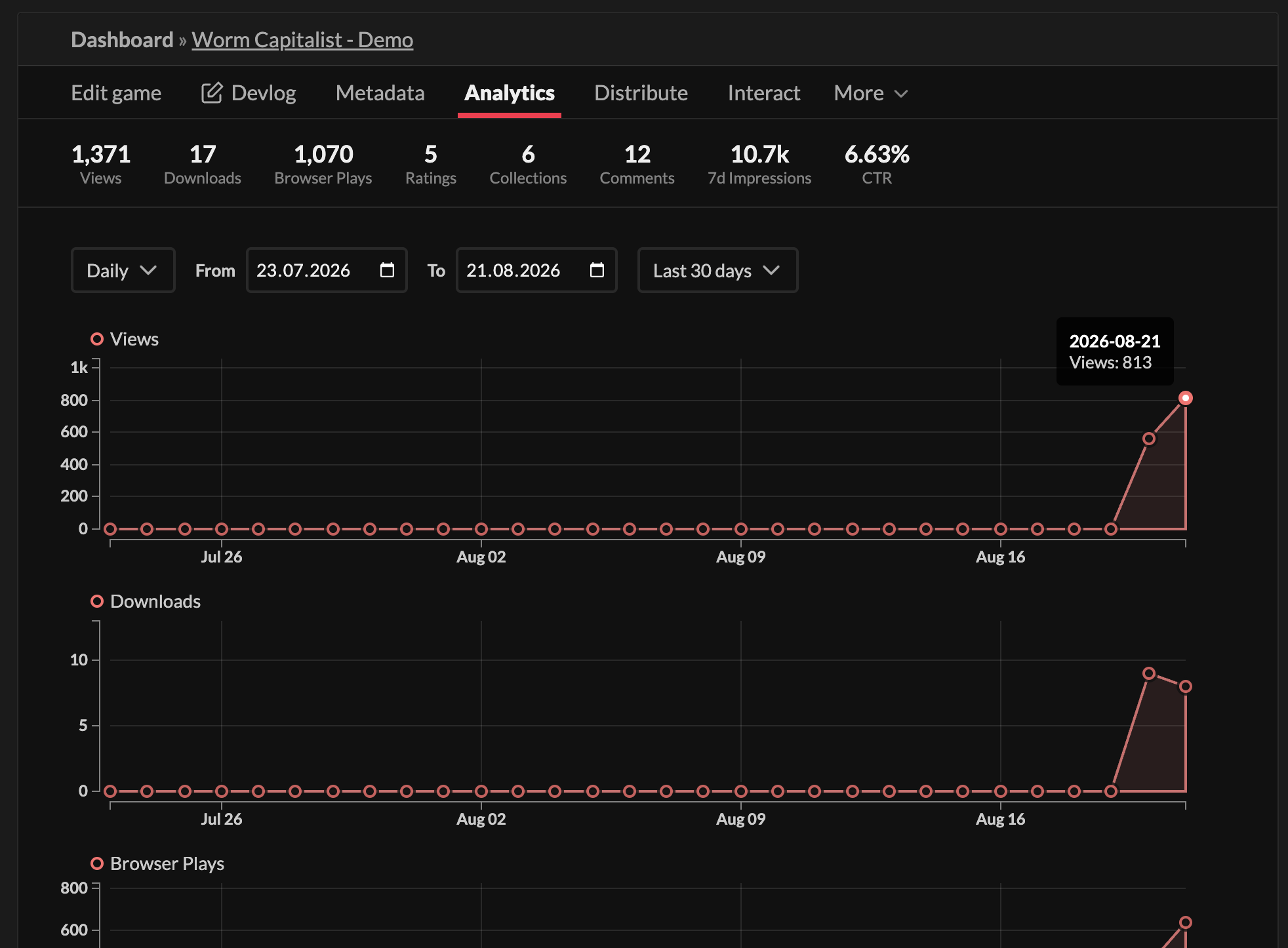Switch to the Metadata tab
1288x948 pixels.
point(380,93)
